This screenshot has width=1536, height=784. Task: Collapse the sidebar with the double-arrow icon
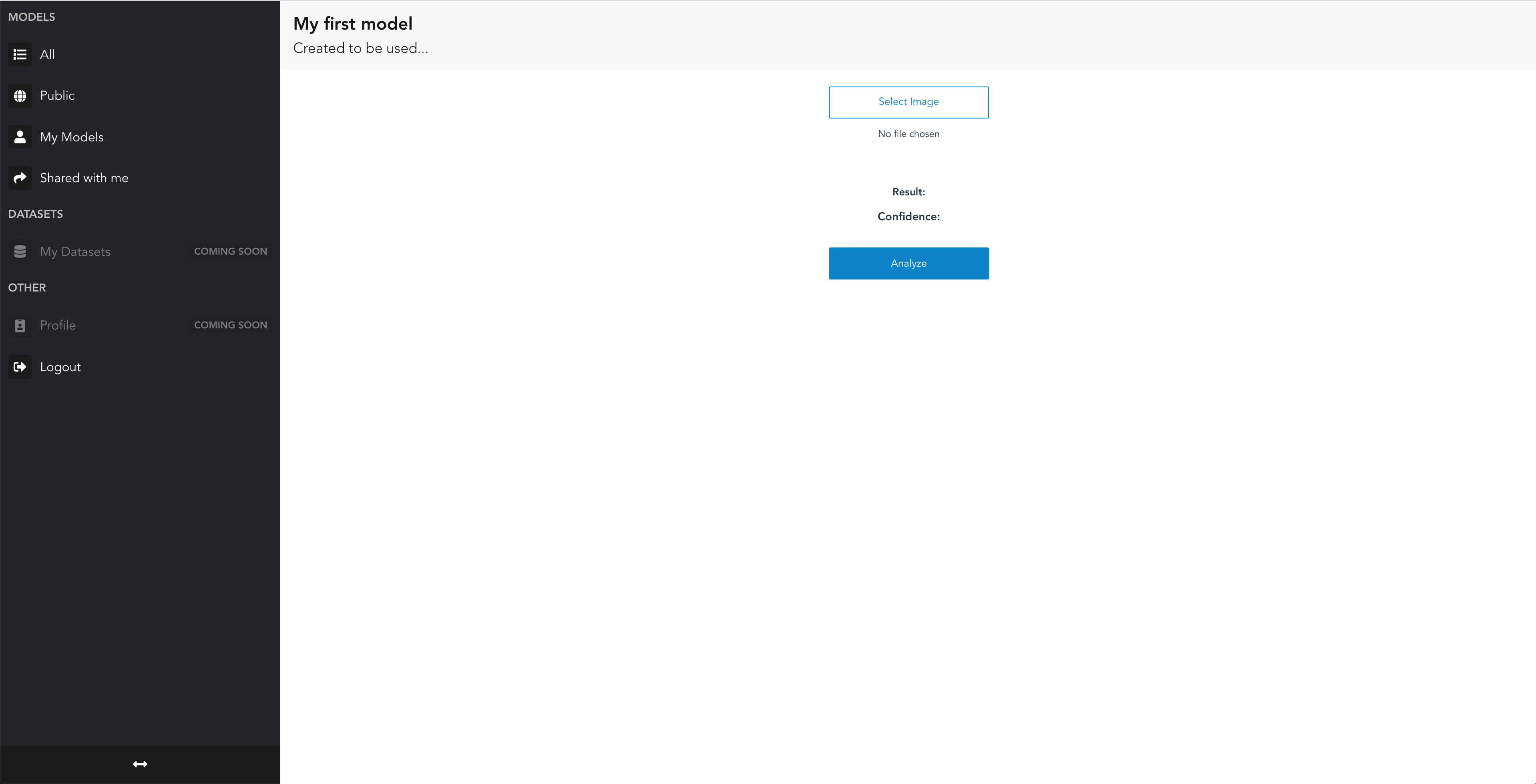coord(140,764)
